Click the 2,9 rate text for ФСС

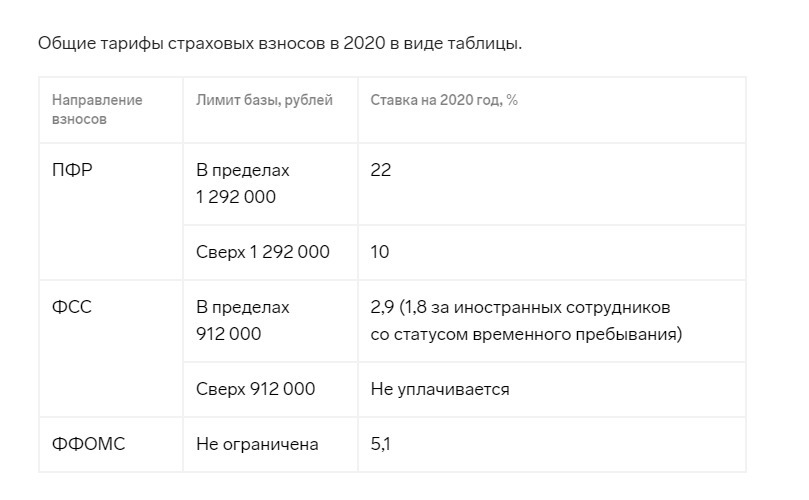click(x=381, y=307)
